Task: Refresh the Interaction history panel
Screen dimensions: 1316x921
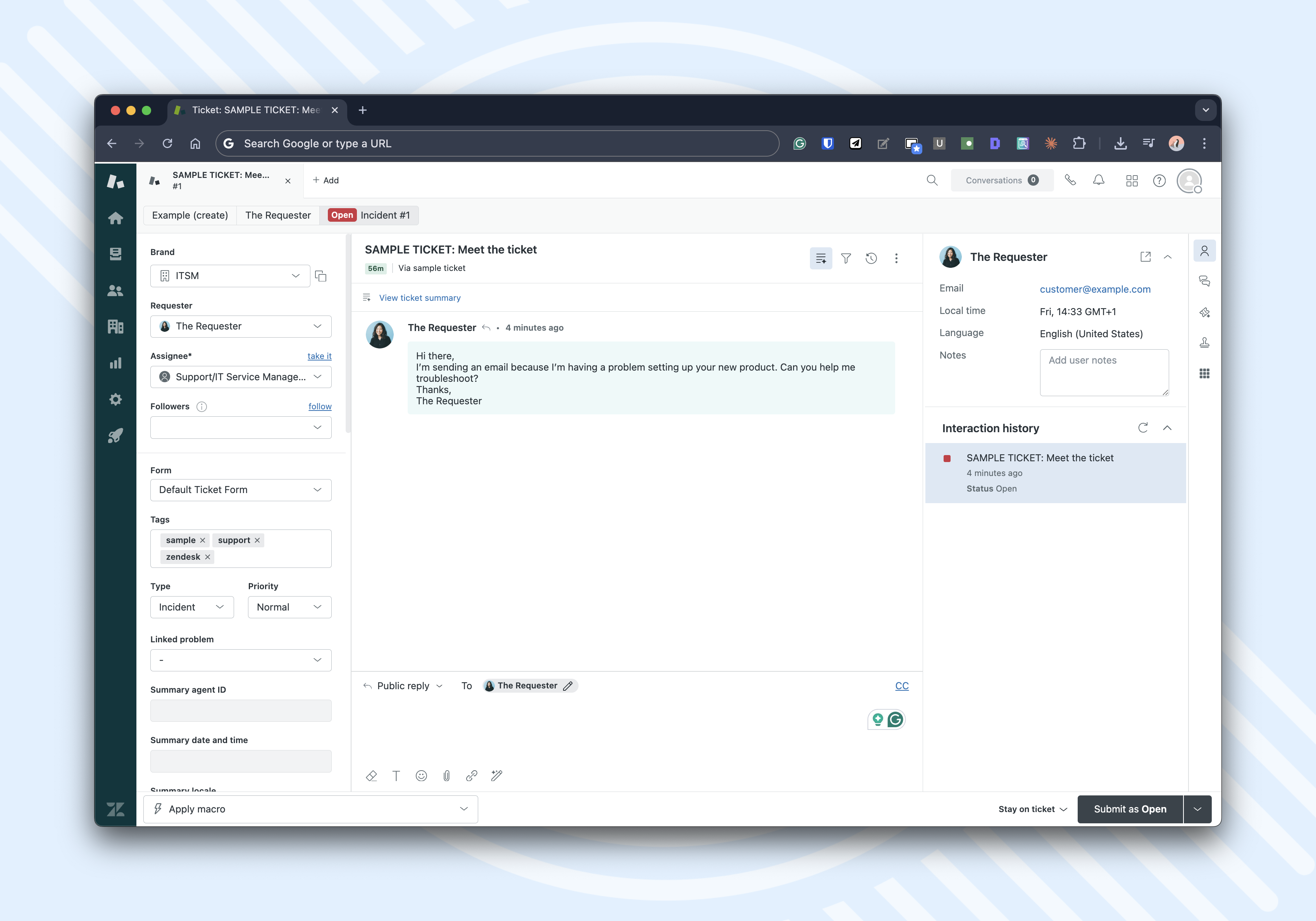Action: click(1143, 428)
